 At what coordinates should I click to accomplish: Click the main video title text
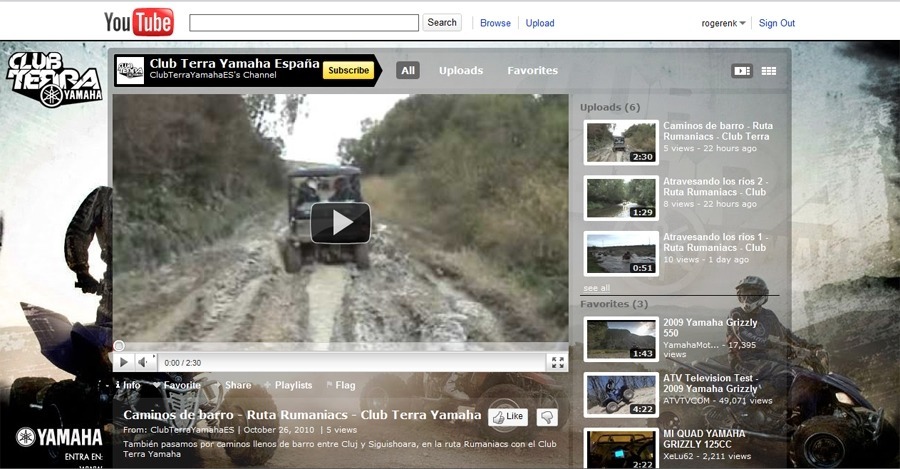click(x=302, y=415)
